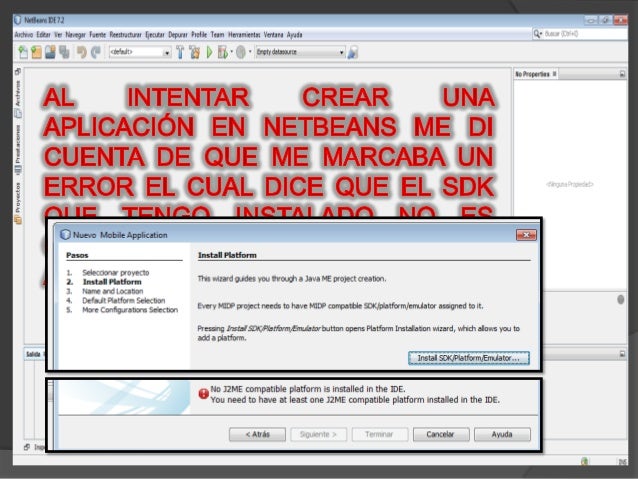This screenshot has width=638, height=479.
Task: Expand the Debug Project arrow dropdown
Action: (x=232, y=52)
